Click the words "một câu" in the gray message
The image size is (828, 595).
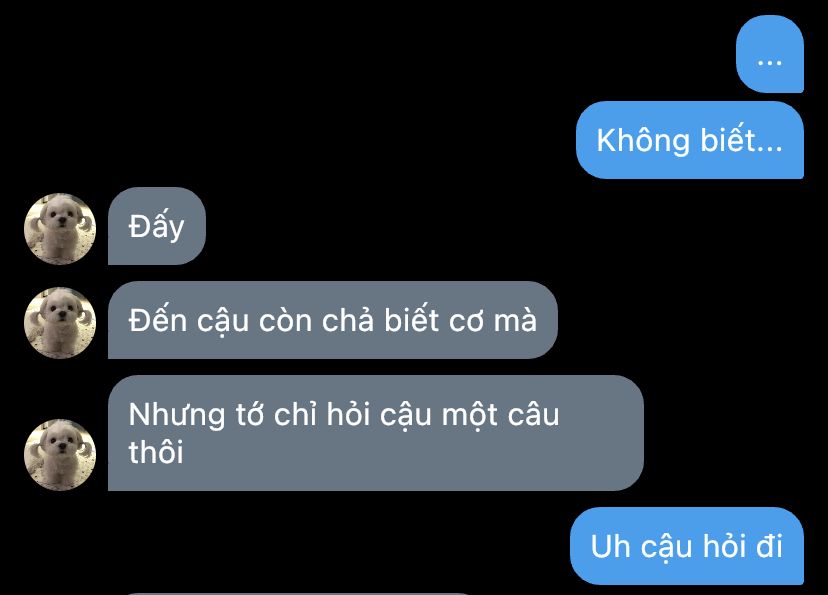[501, 415]
